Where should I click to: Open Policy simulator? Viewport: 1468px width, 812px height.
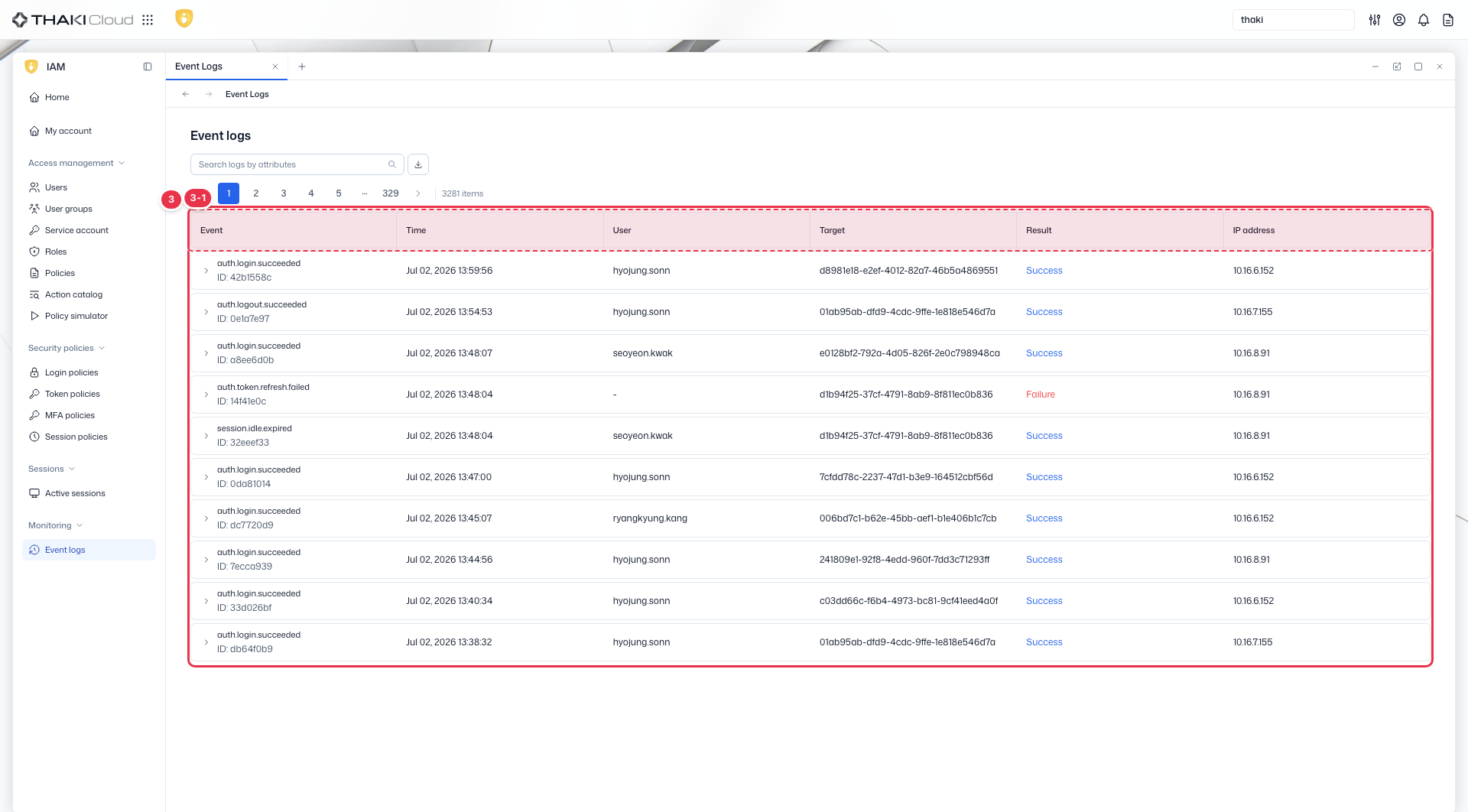coord(76,316)
